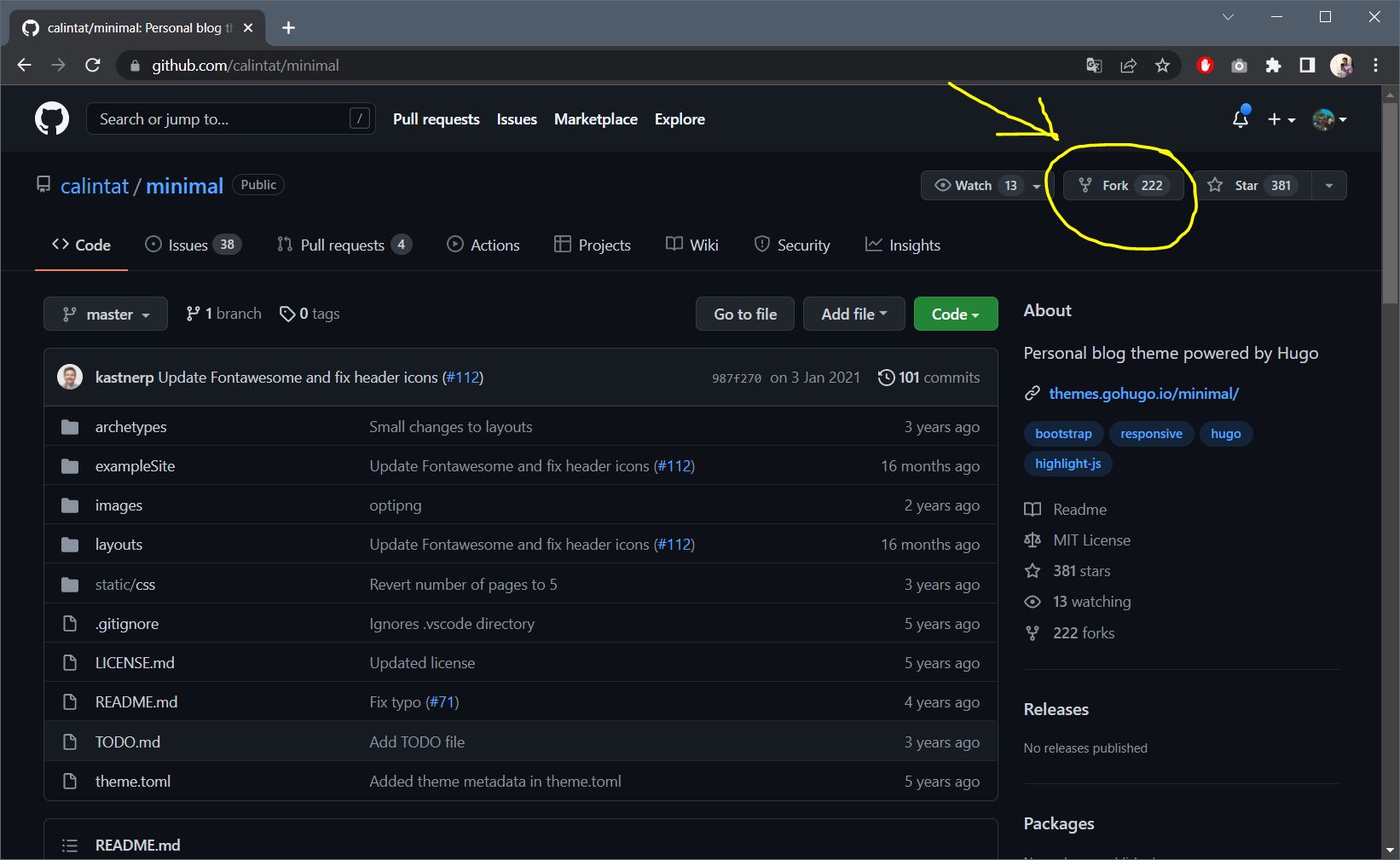Image resolution: width=1400 pixels, height=860 pixels.
Task: Click the red ad blocker extension icon
Action: pos(1205,66)
